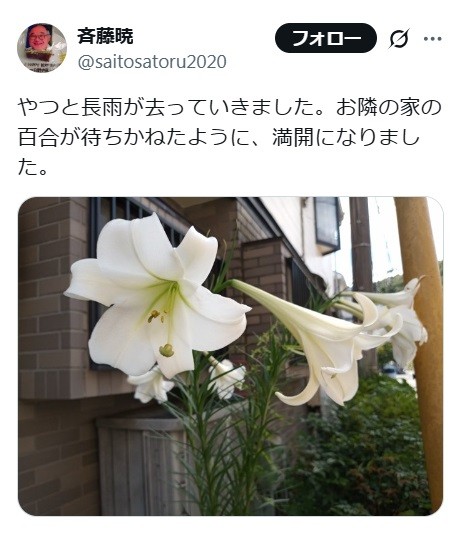Click the large front-facing white lily in the photo
The image size is (463, 537).
156,296
